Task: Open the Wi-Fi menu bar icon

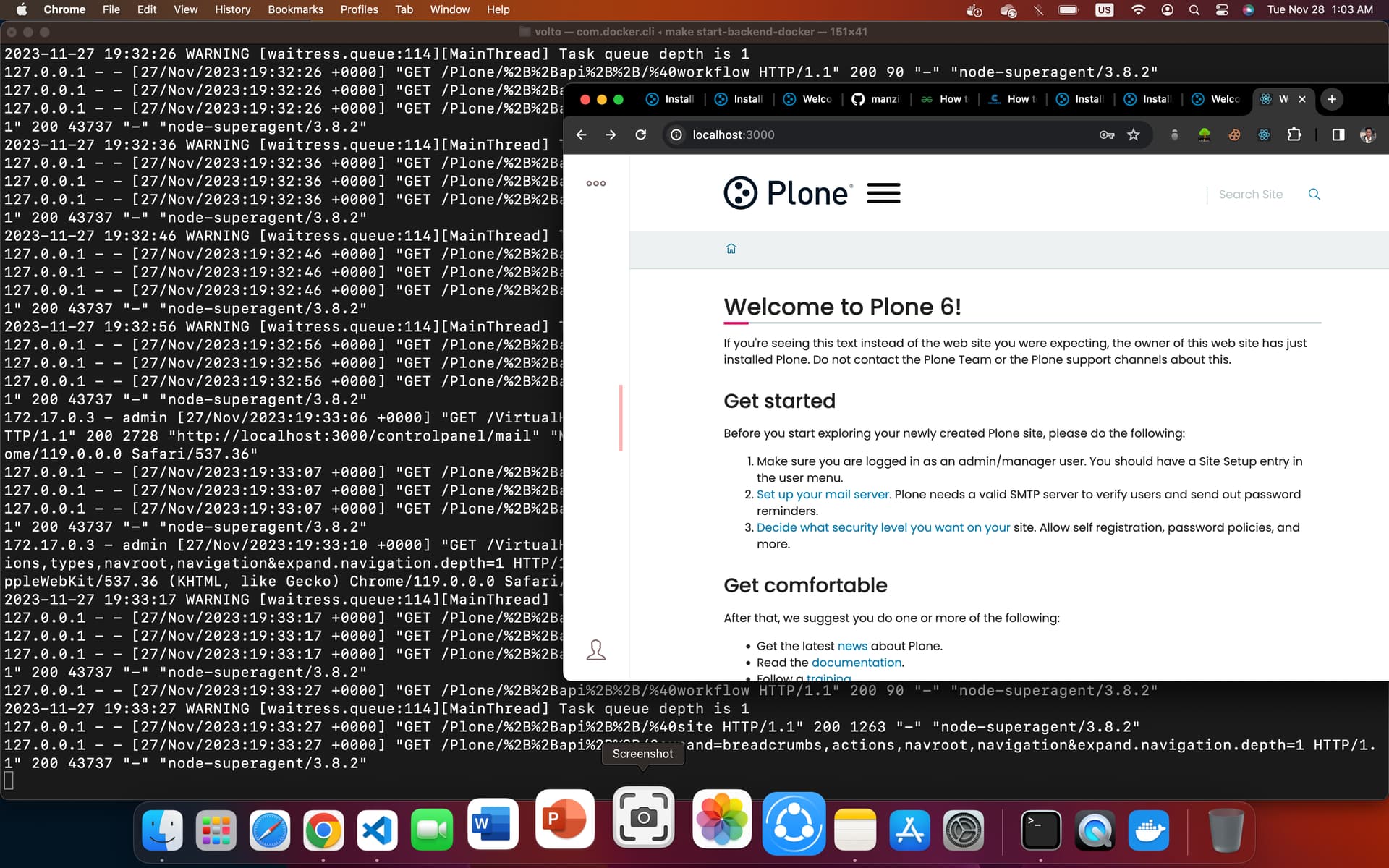Action: click(1138, 10)
